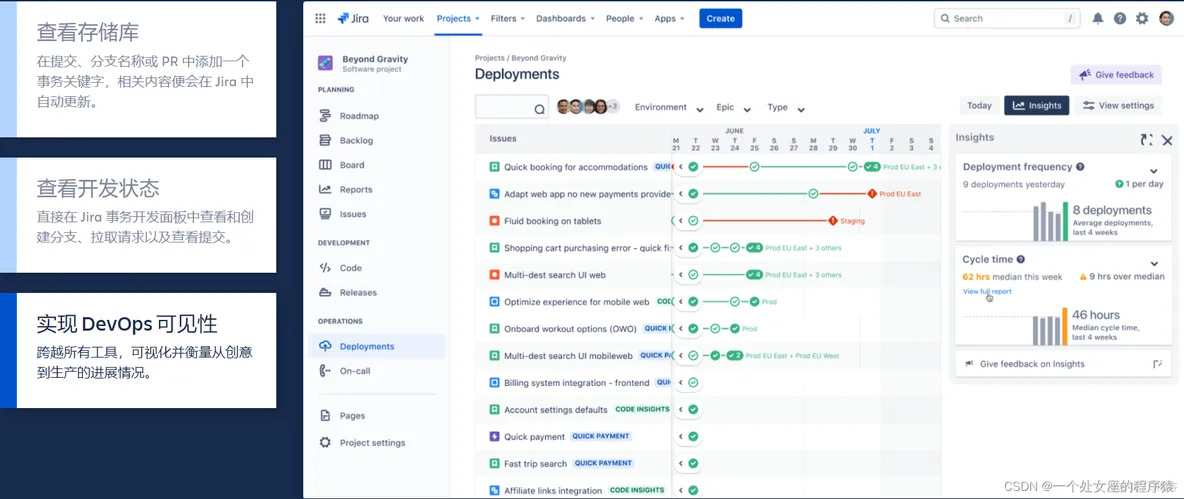
Task: Open View settings
Action: click(1118, 106)
